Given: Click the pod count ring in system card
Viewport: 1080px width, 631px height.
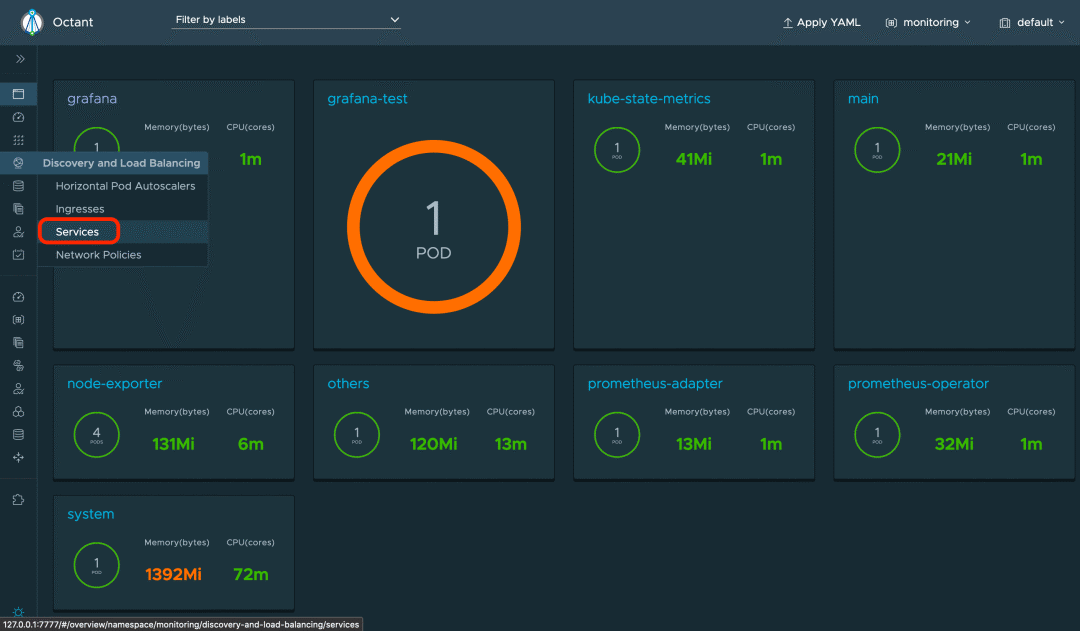Looking at the screenshot, I should tap(96, 565).
